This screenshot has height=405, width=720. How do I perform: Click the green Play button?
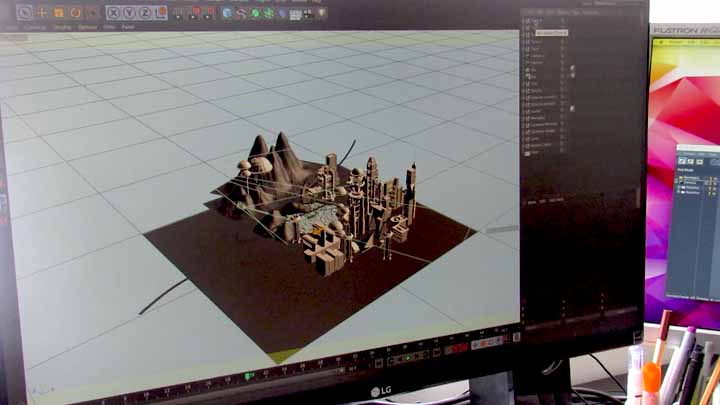(408, 357)
